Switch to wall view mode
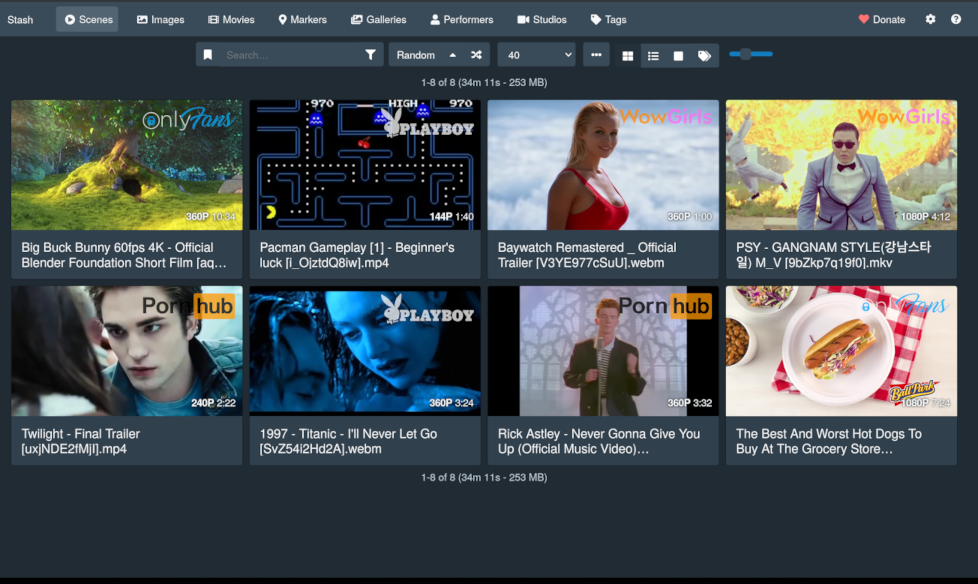 [x=678, y=56]
